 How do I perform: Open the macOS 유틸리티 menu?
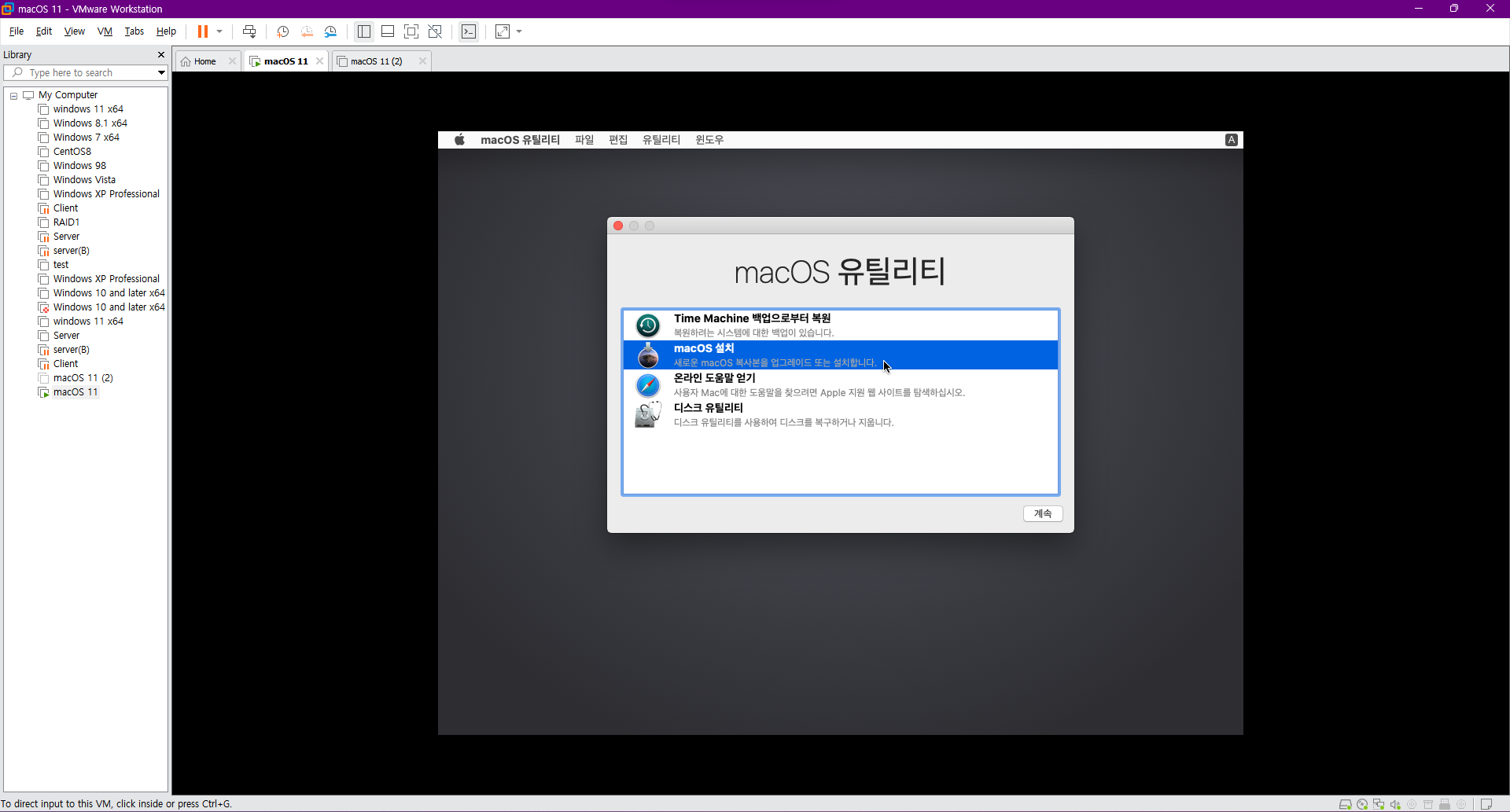[x=520, y=140]
